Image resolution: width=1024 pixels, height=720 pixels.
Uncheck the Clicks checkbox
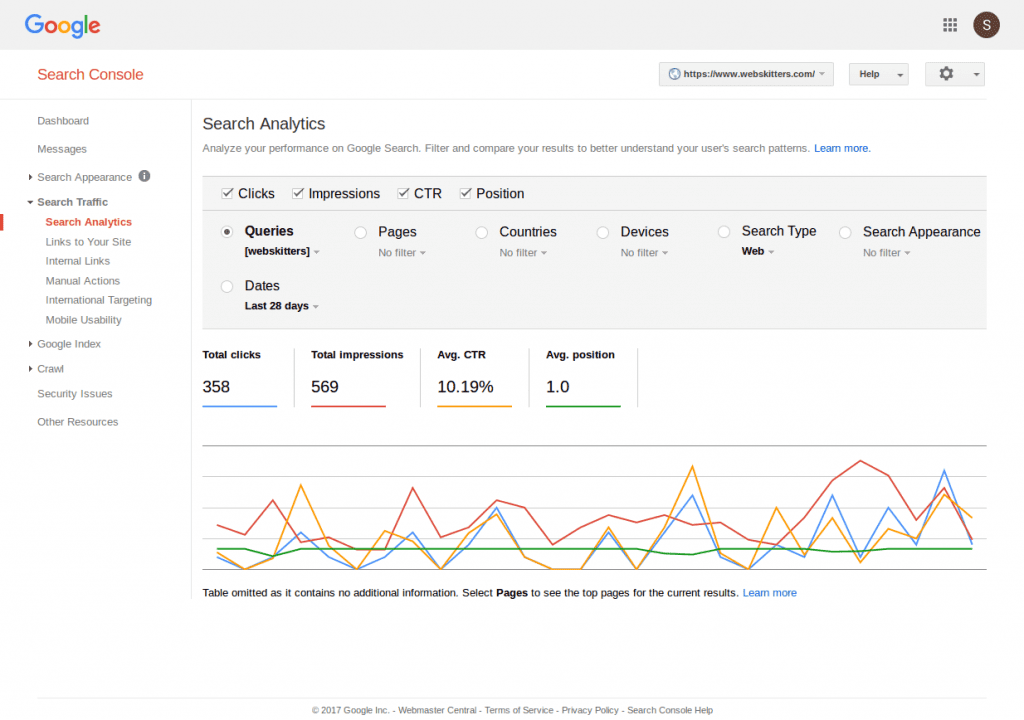click(x=228, y=193)
